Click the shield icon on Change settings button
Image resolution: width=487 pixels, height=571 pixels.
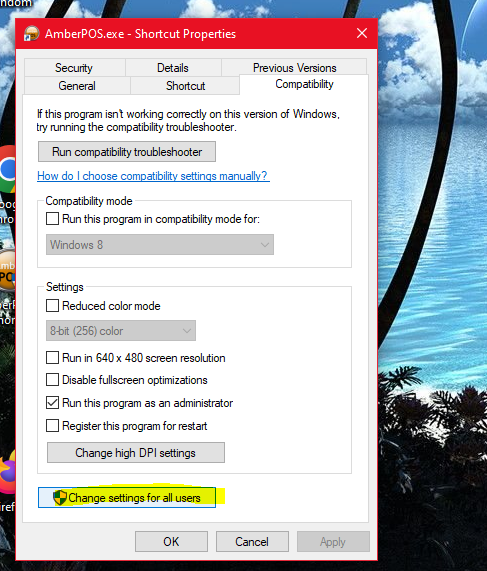[60, 497]
